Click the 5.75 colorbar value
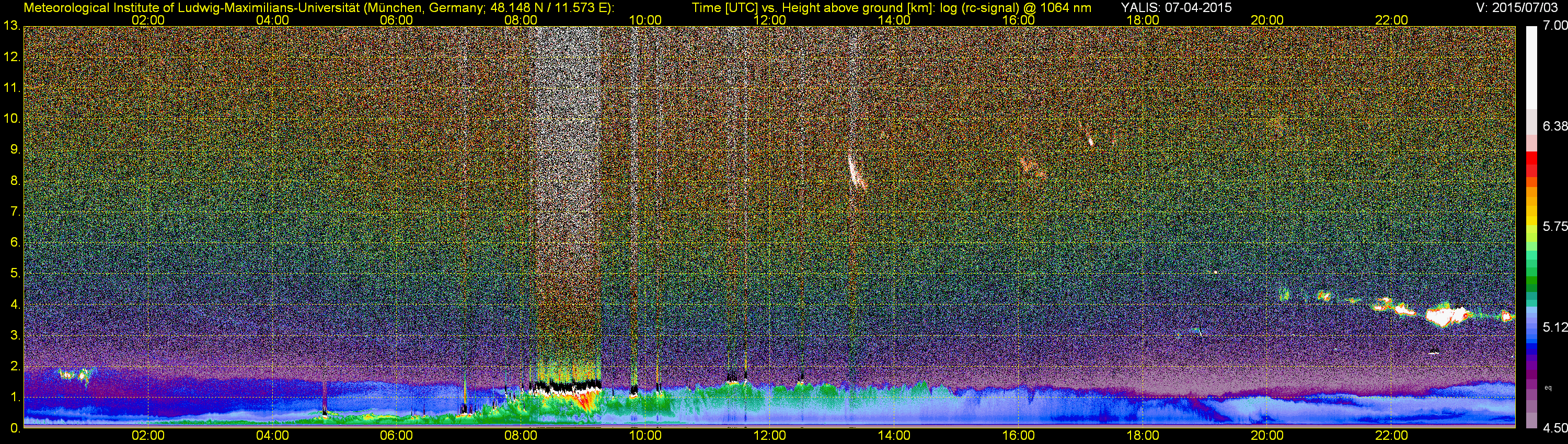Screen dimensions: 1568x444 click(x=1555, y=226)
